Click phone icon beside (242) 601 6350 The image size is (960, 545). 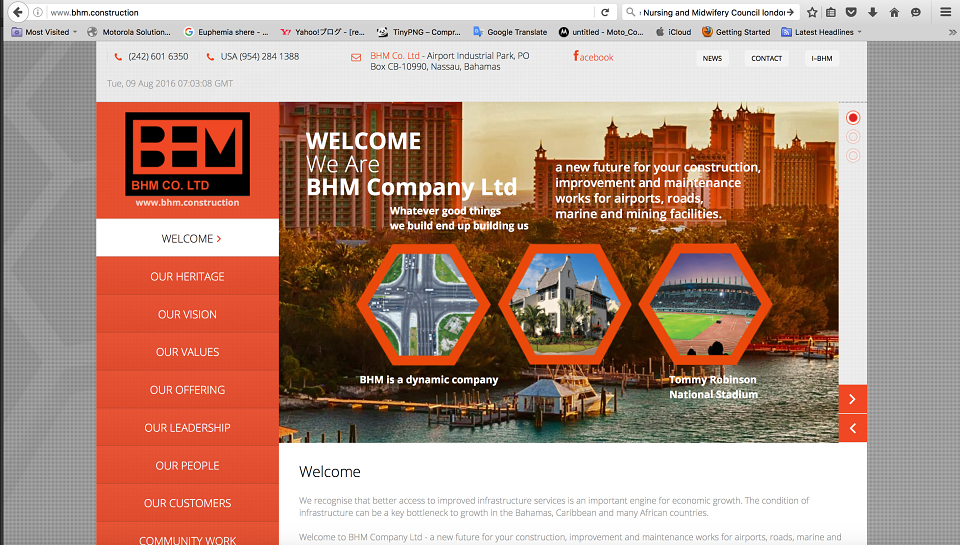[x=118, y=57]
